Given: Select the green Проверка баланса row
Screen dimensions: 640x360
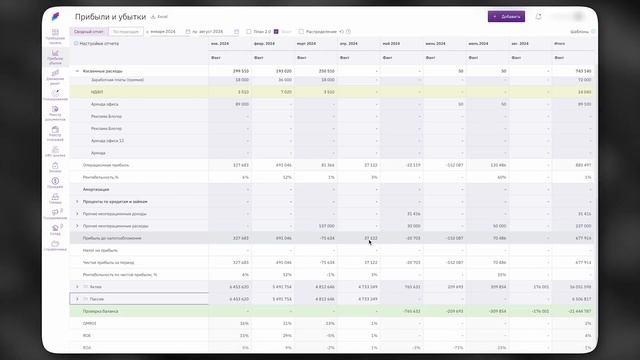Looking at the screenshot, I should click(331, 311).
